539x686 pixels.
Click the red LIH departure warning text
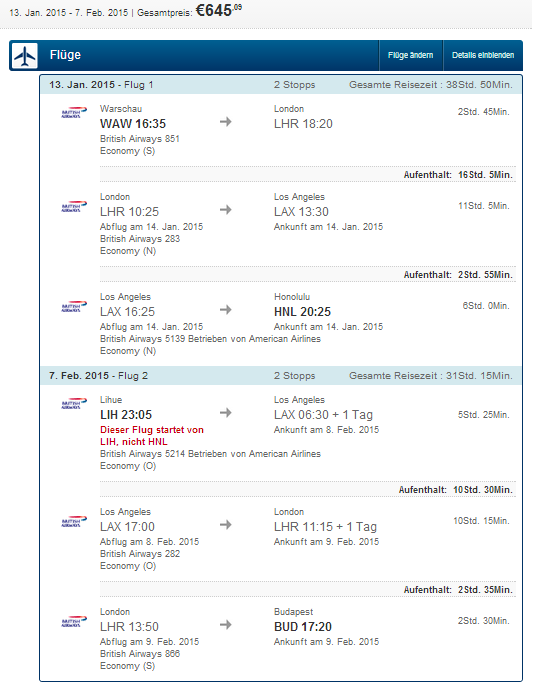[x=152, y=436]
